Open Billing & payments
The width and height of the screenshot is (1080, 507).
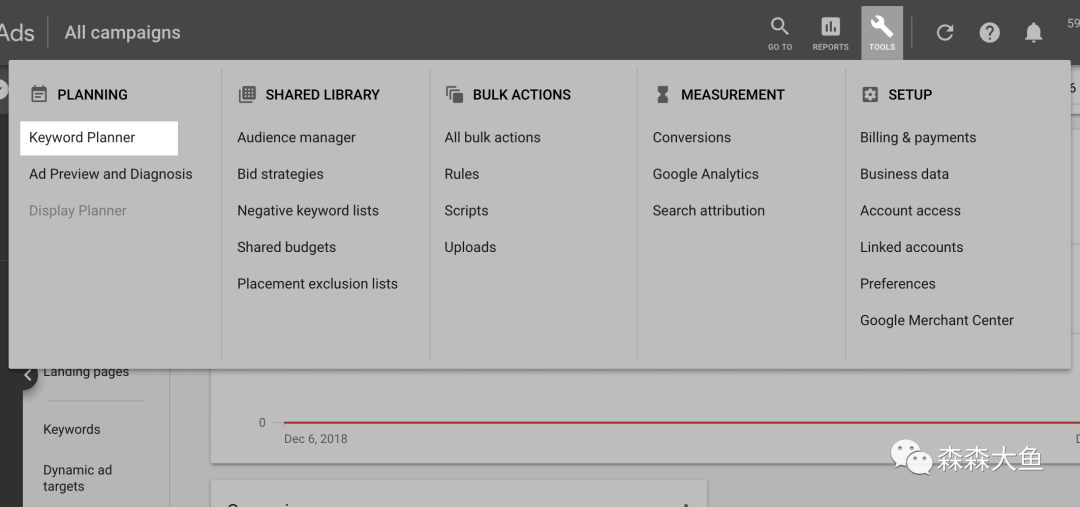[x=918, y=138]
